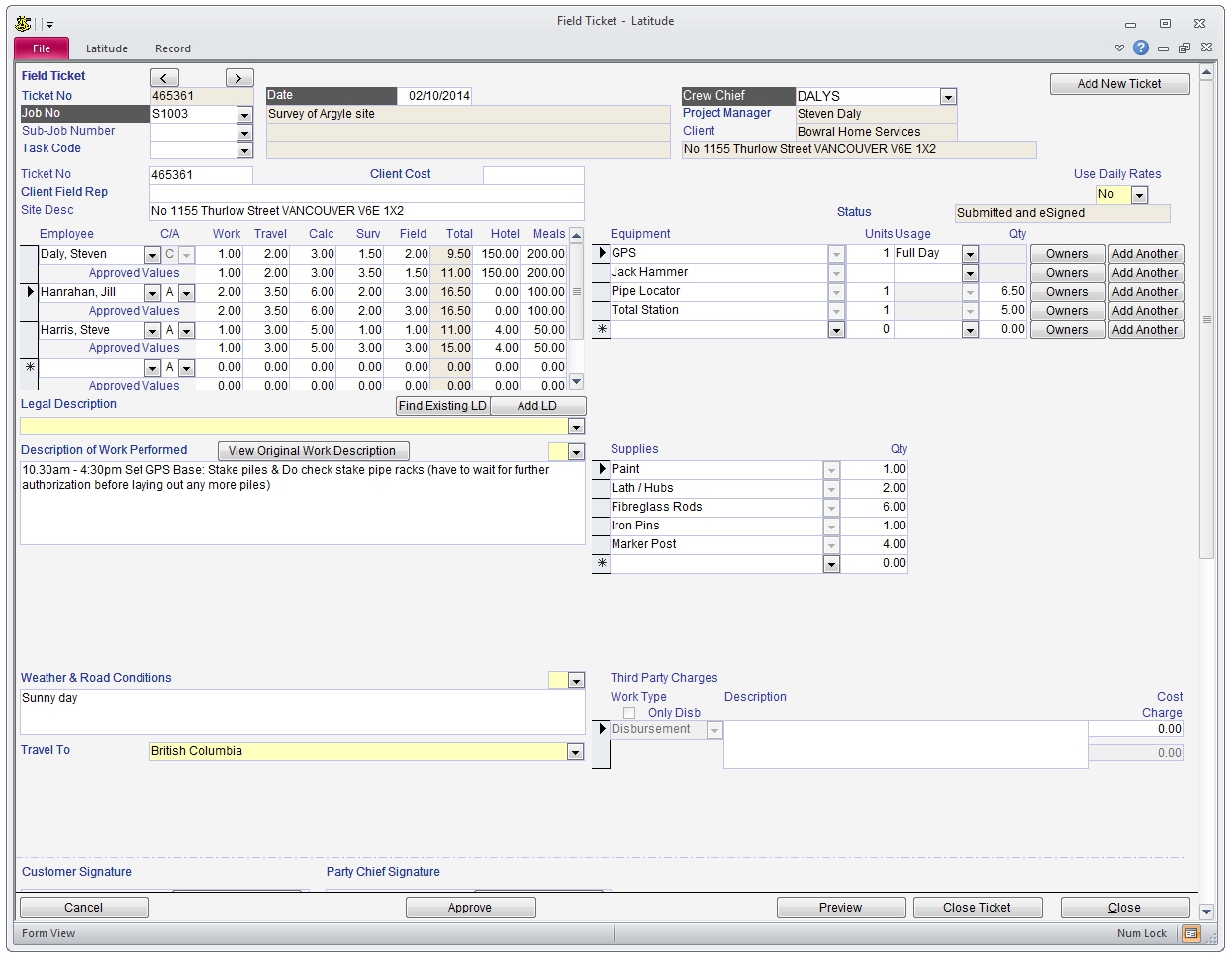Image resolution: width=1232 pixels, height=960 pixels.
Task: Click the Latitude application icon in title bar
Action: pos(24,22)
